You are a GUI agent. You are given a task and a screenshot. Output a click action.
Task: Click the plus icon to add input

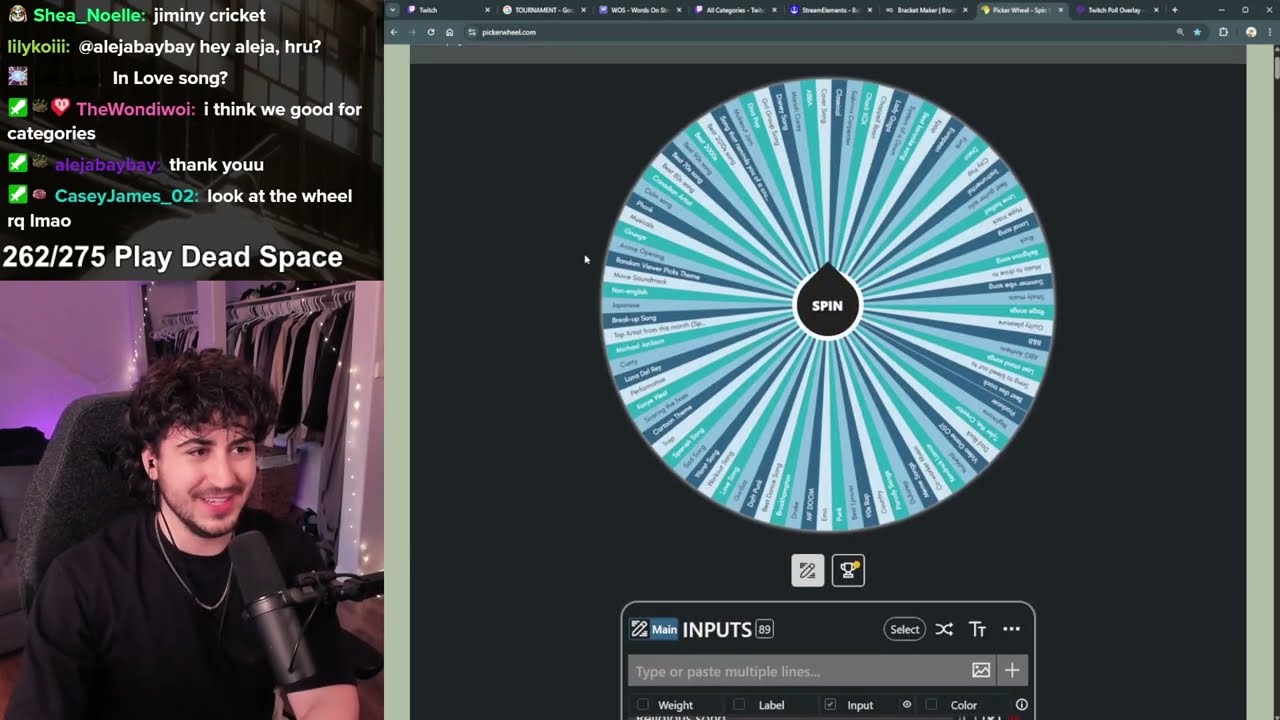click(1012, 670)
